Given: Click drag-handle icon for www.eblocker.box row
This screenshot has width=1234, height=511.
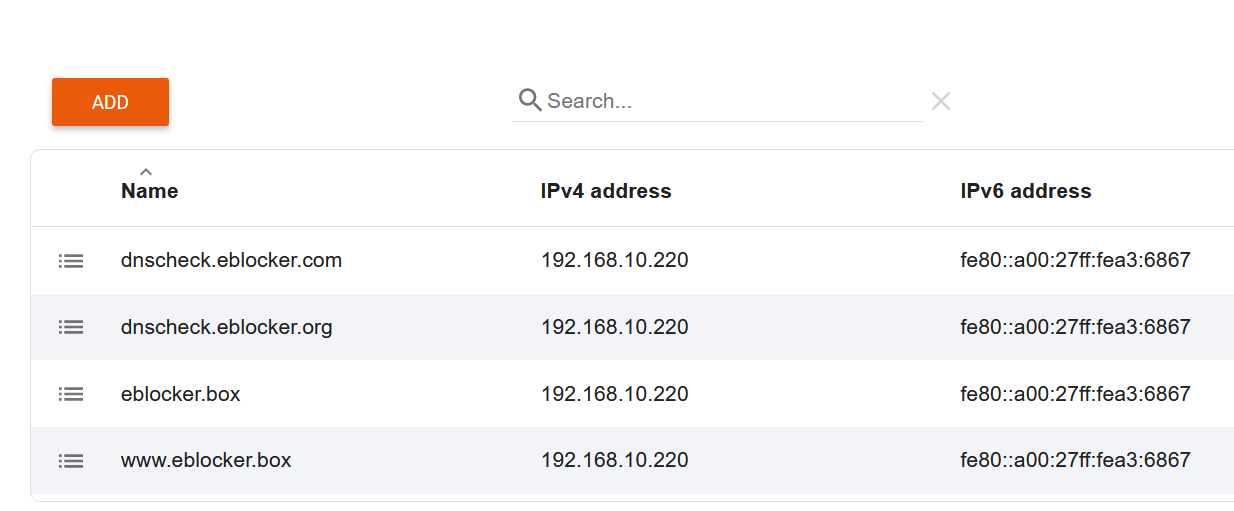Looking at the screenshot, I should tap(71, 461).
